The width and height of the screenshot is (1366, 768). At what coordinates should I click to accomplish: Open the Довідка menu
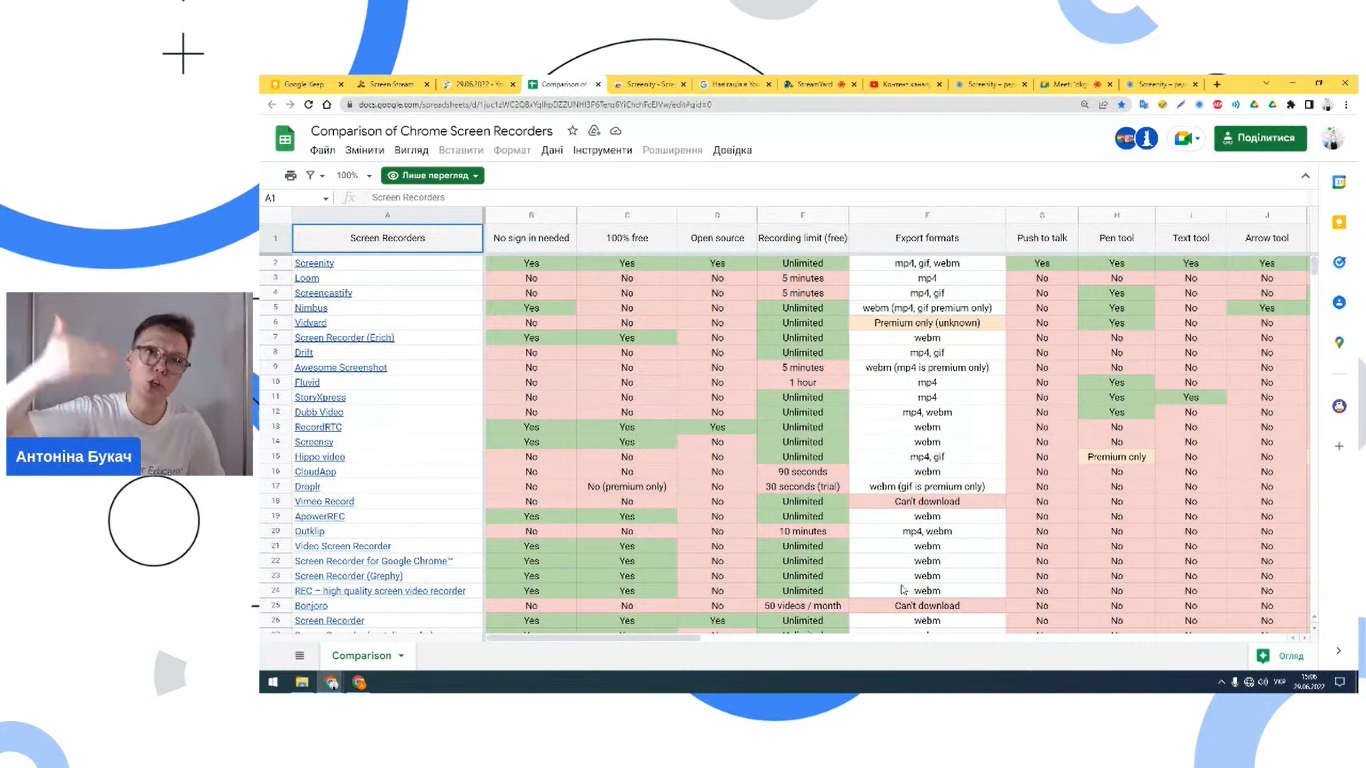(732, 150)
